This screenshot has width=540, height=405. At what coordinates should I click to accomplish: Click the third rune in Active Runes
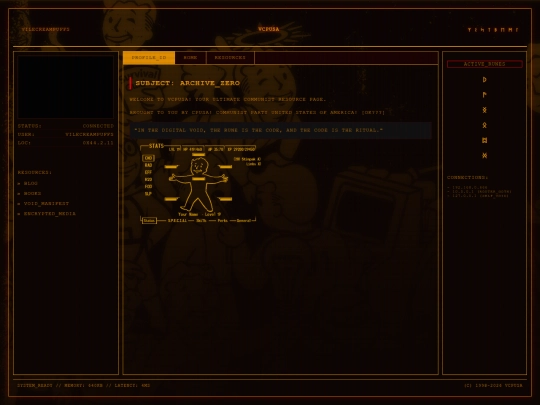pos(485,110)
